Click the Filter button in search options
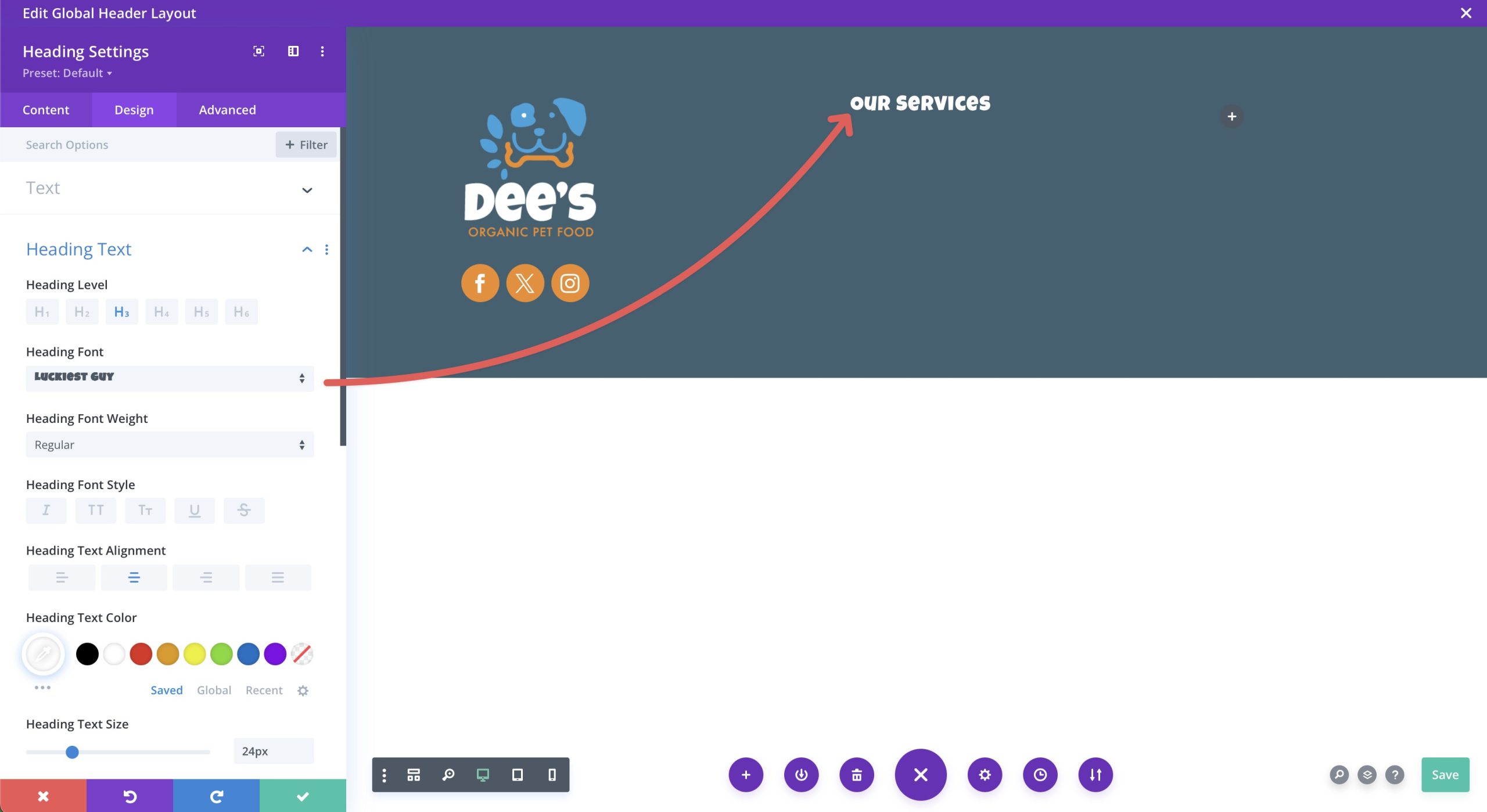This screenshot has height=812, width=1487. (306, 144)
